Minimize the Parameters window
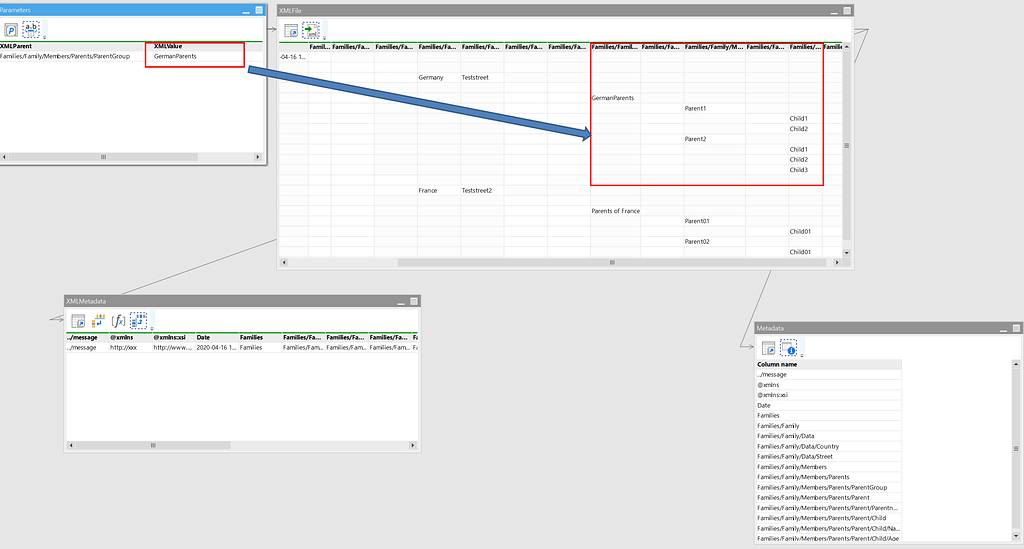The width and height of the screenshot is (1024, 549). coord(246,11)
